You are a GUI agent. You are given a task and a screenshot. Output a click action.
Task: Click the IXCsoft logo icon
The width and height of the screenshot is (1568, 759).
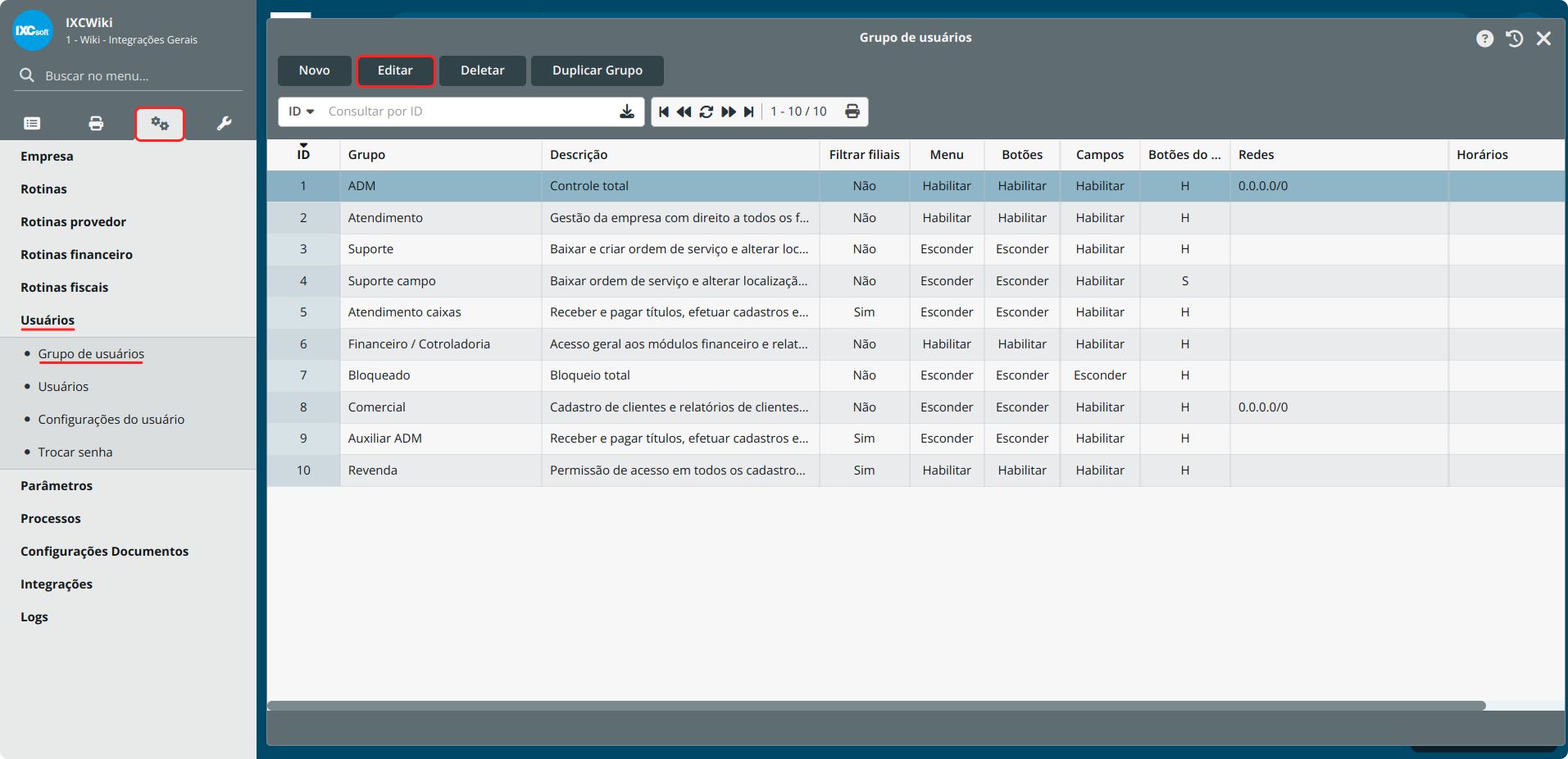[33, 30]
